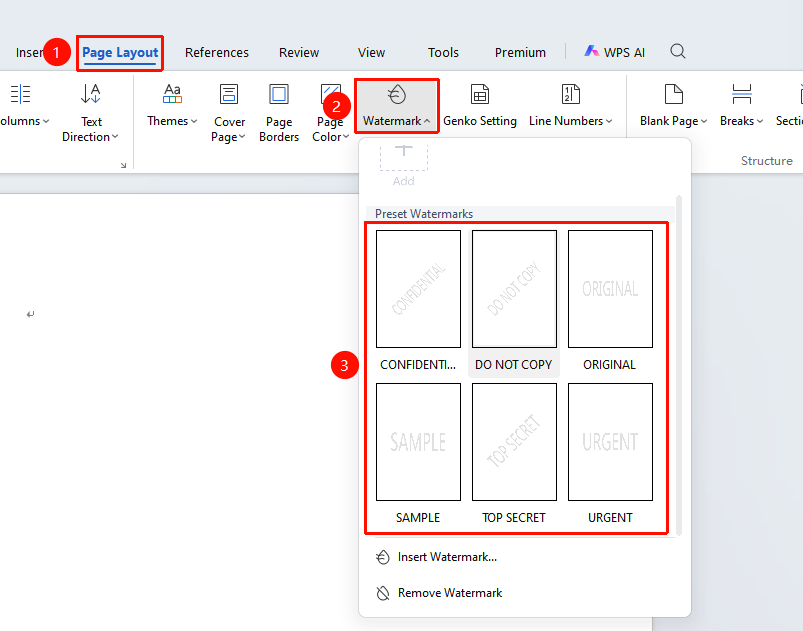Select the CONFIDENTIAL preset watermark

(x=418, y=301)
